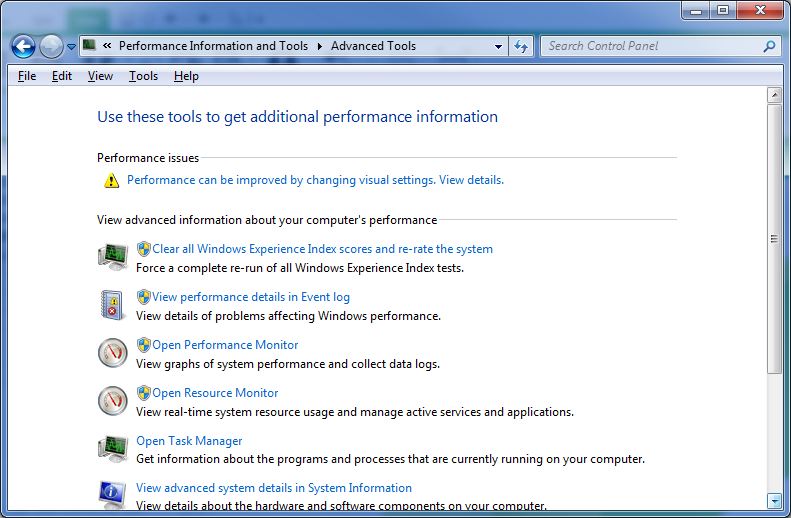Screen dimensions: 791x518
Task: Click the Performance Monitor gauge icon
Action: pyautogui.click(x=113, y=353)
